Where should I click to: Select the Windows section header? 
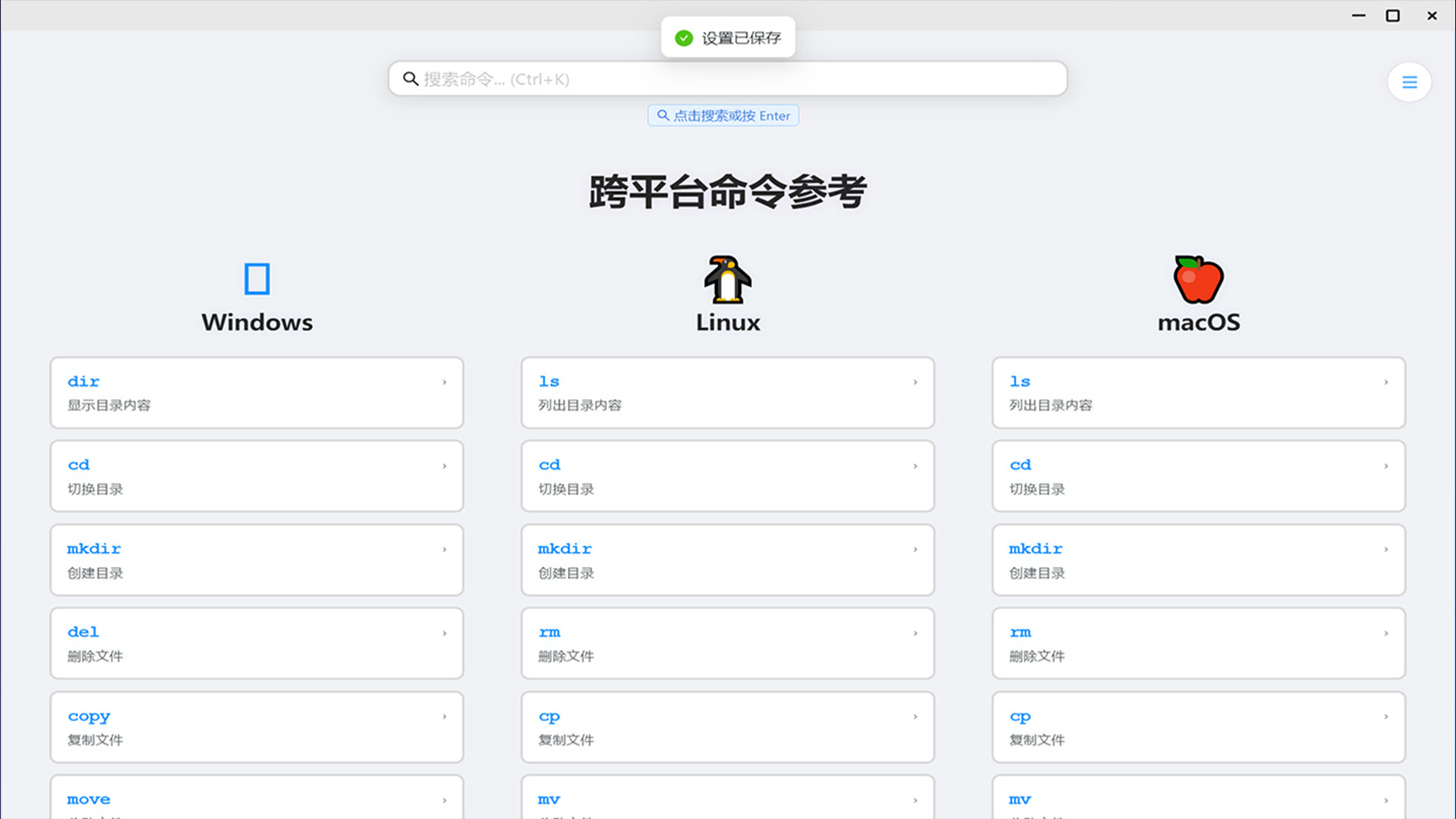(257, 322)
